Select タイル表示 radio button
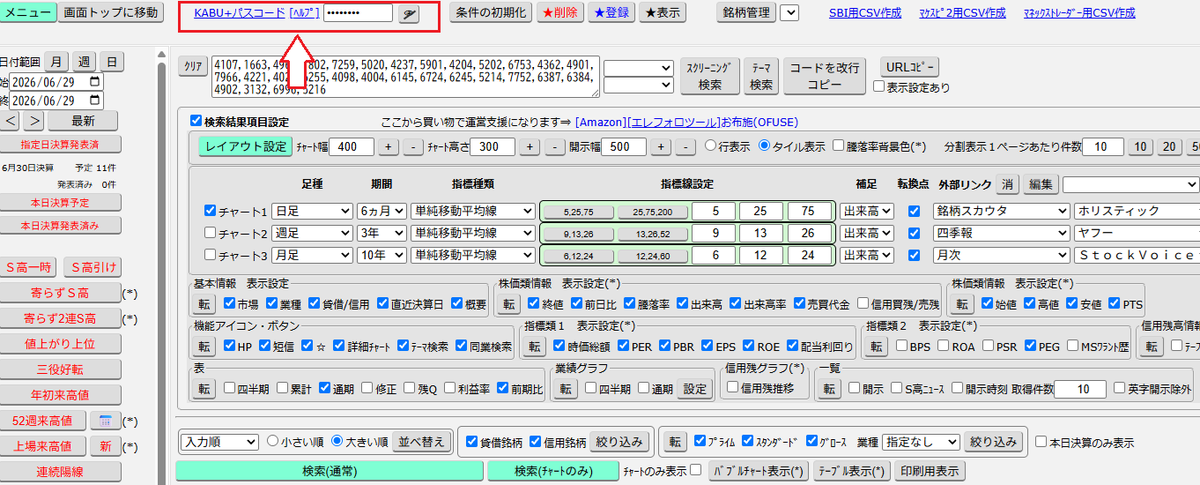 coord(765,146)
